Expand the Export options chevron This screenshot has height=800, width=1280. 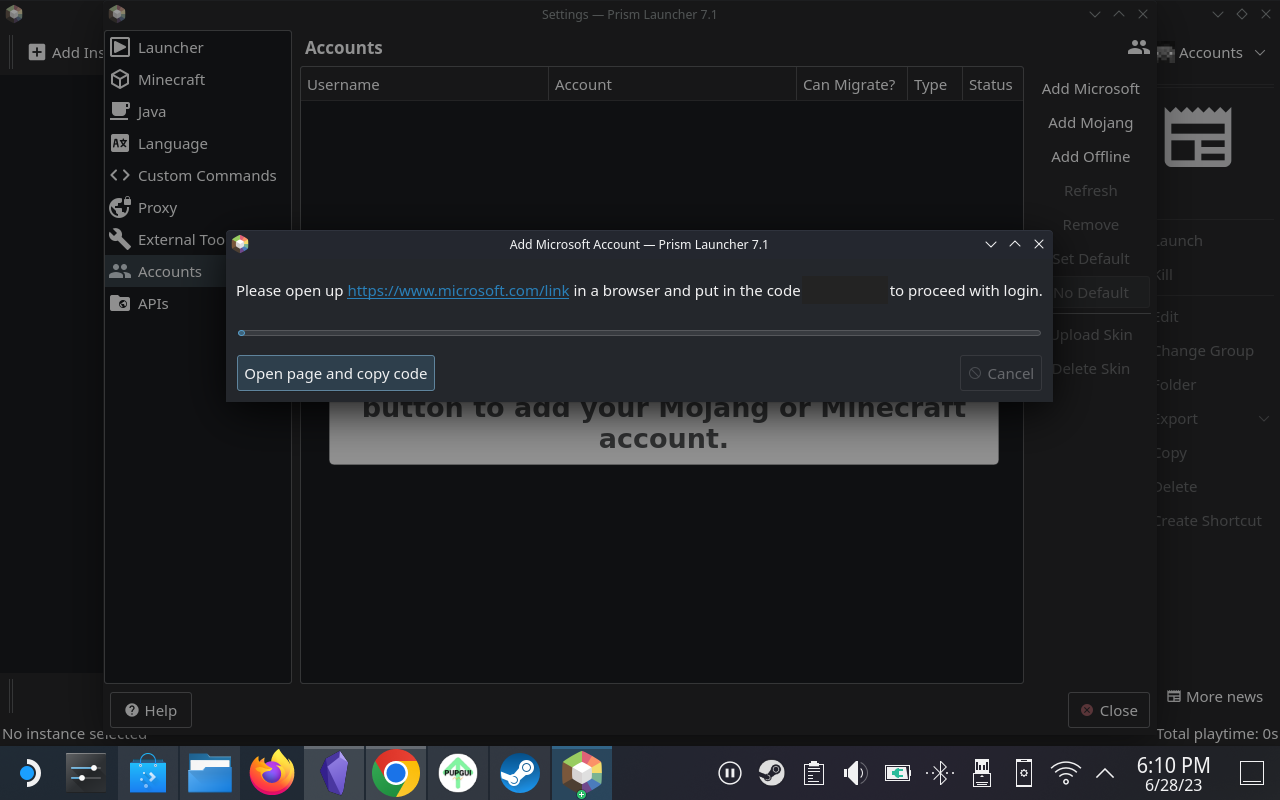tap(1263, 418)
